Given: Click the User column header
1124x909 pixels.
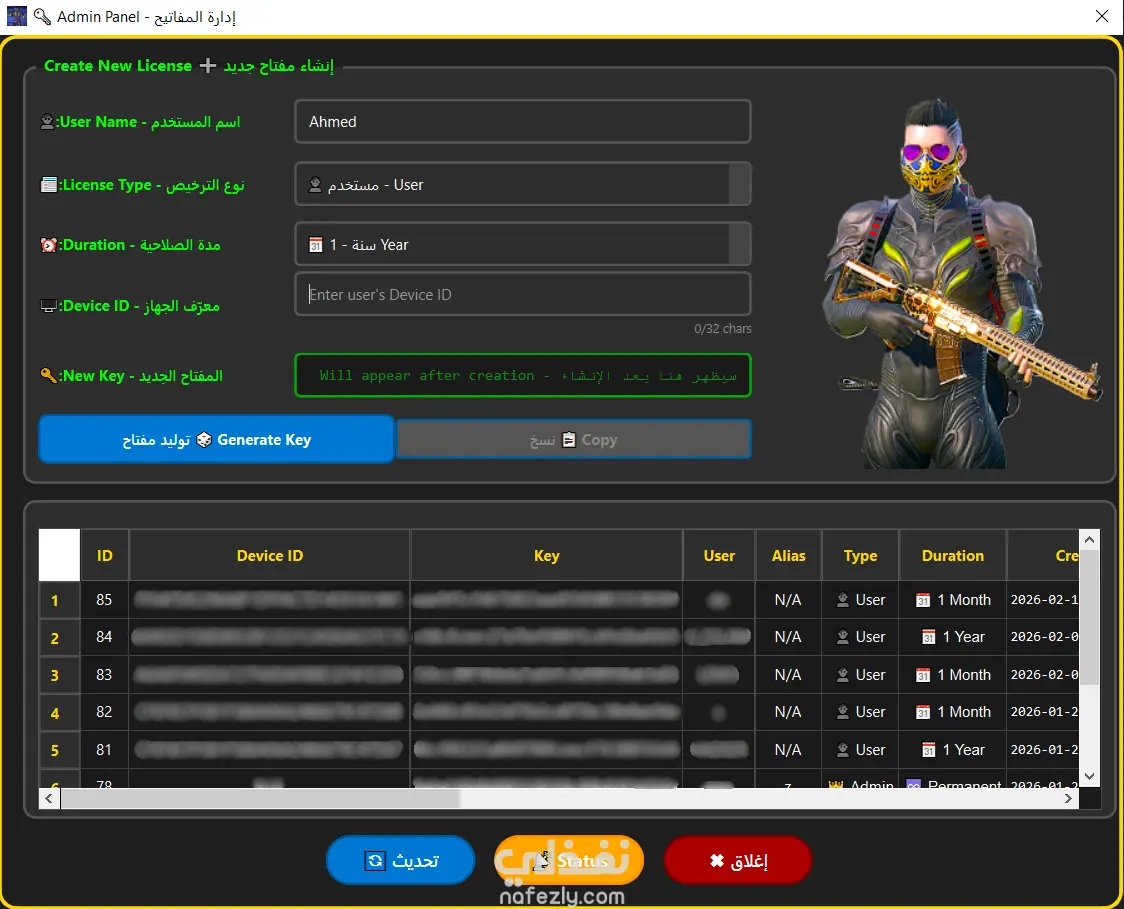Looking at the screenshot, I should click(719, 556).
